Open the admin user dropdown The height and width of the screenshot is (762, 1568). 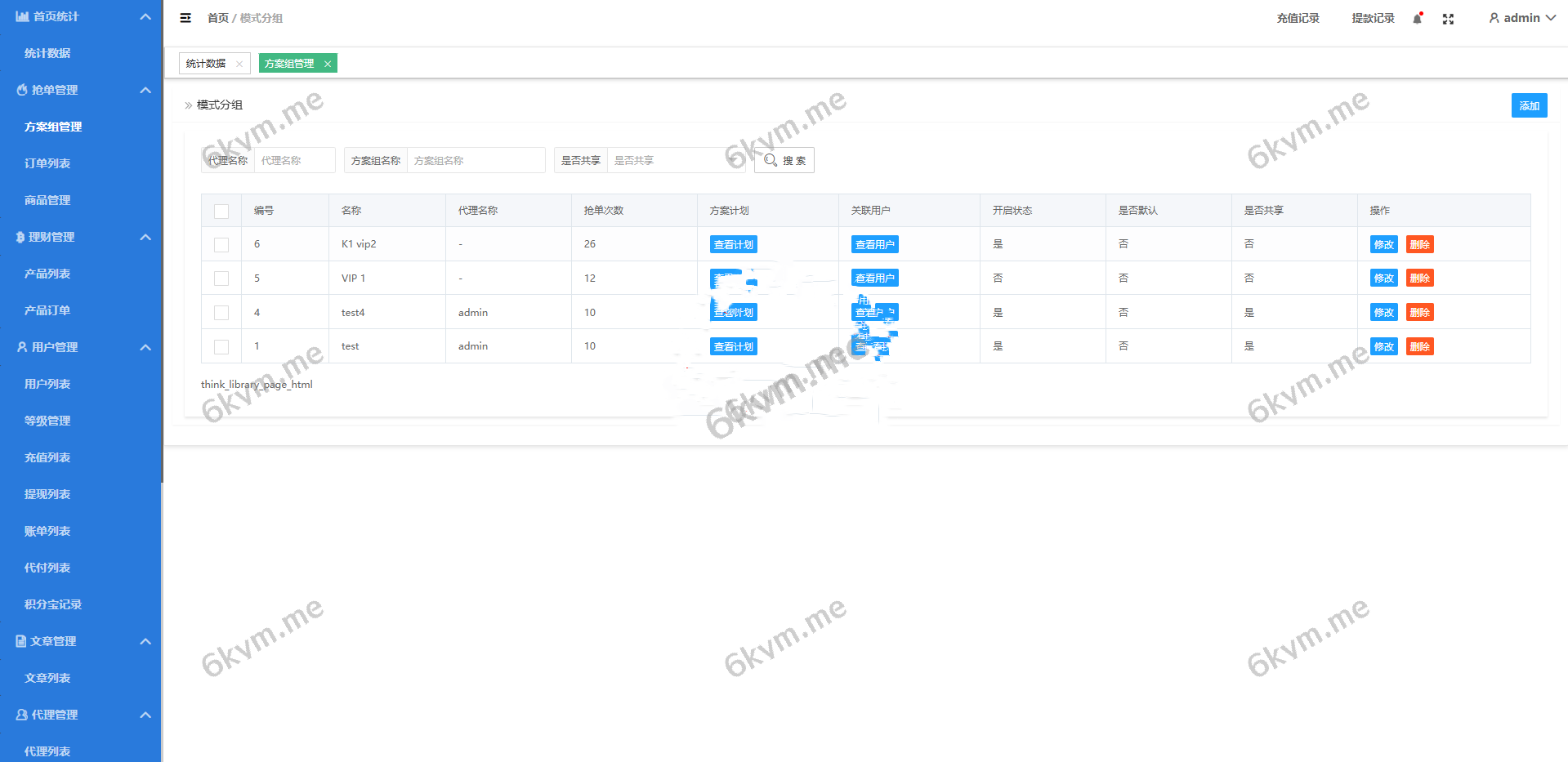[x=1521, y=18]
